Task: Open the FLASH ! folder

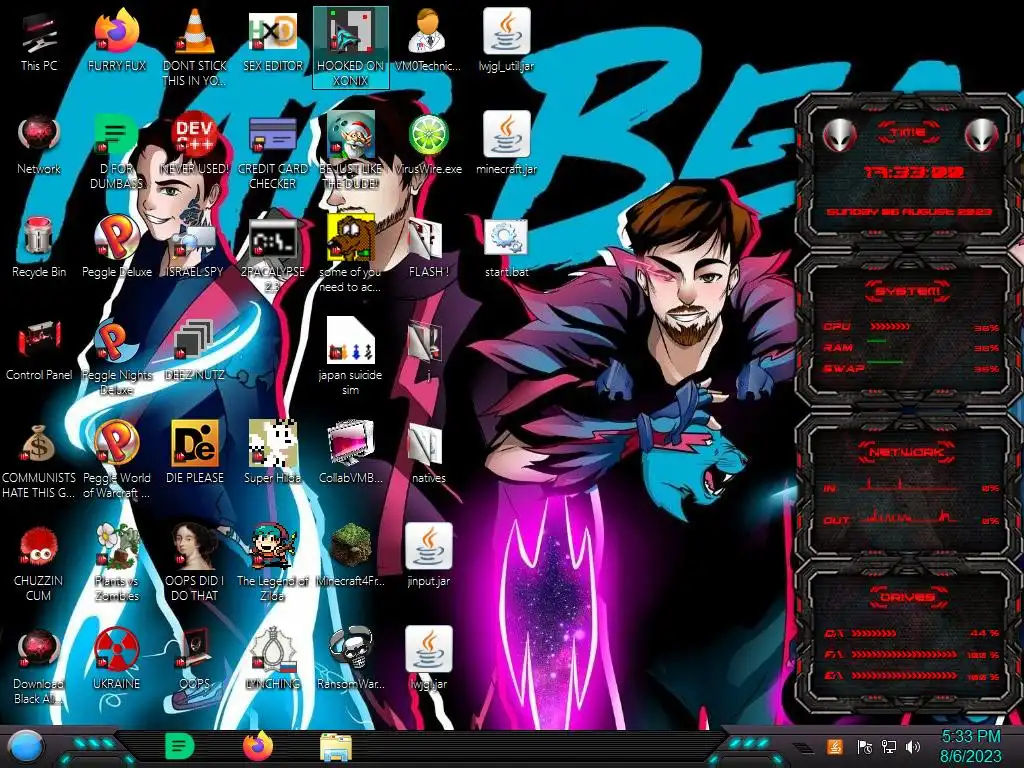Action: pyautogui.click(x=428, y=247)
